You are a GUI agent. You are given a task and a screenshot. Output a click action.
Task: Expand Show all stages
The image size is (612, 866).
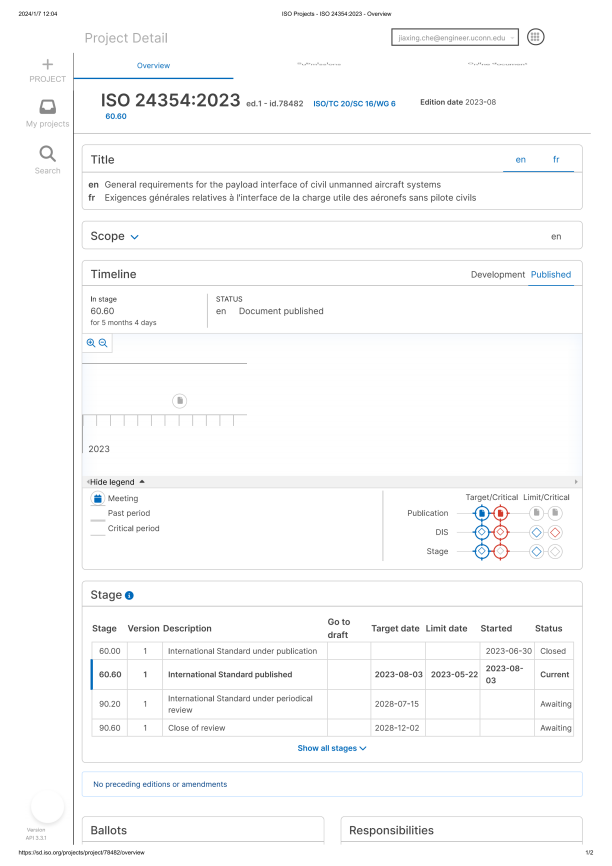click(x=332, y=747)
